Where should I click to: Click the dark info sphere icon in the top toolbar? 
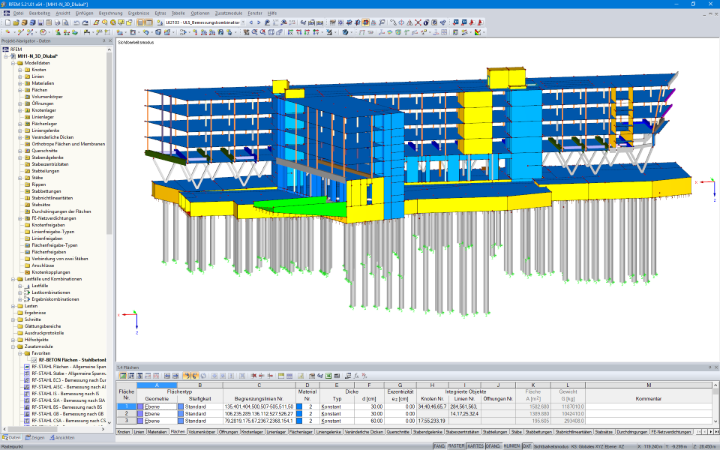click(426, 22)
